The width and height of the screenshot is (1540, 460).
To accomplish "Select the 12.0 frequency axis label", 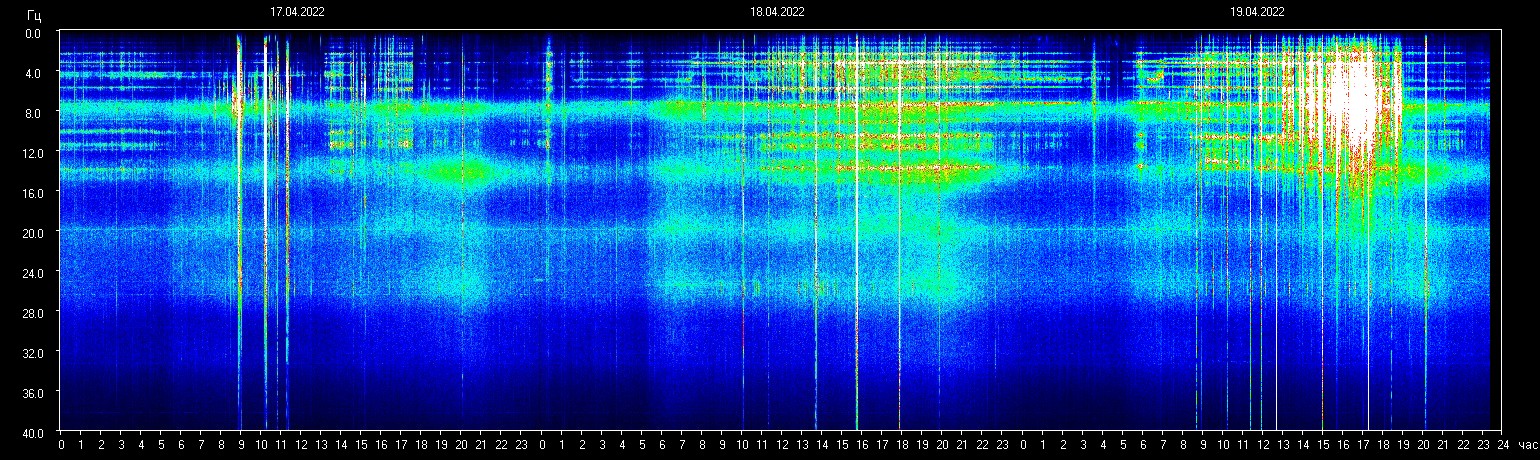I will 34,153.
